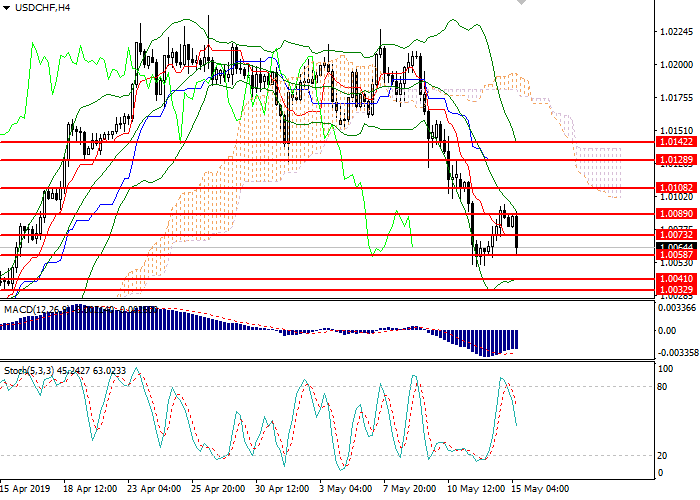Click the USDCHF,H4 chart title
This screenshot has height=500, width=700.
tap(43, 7)
